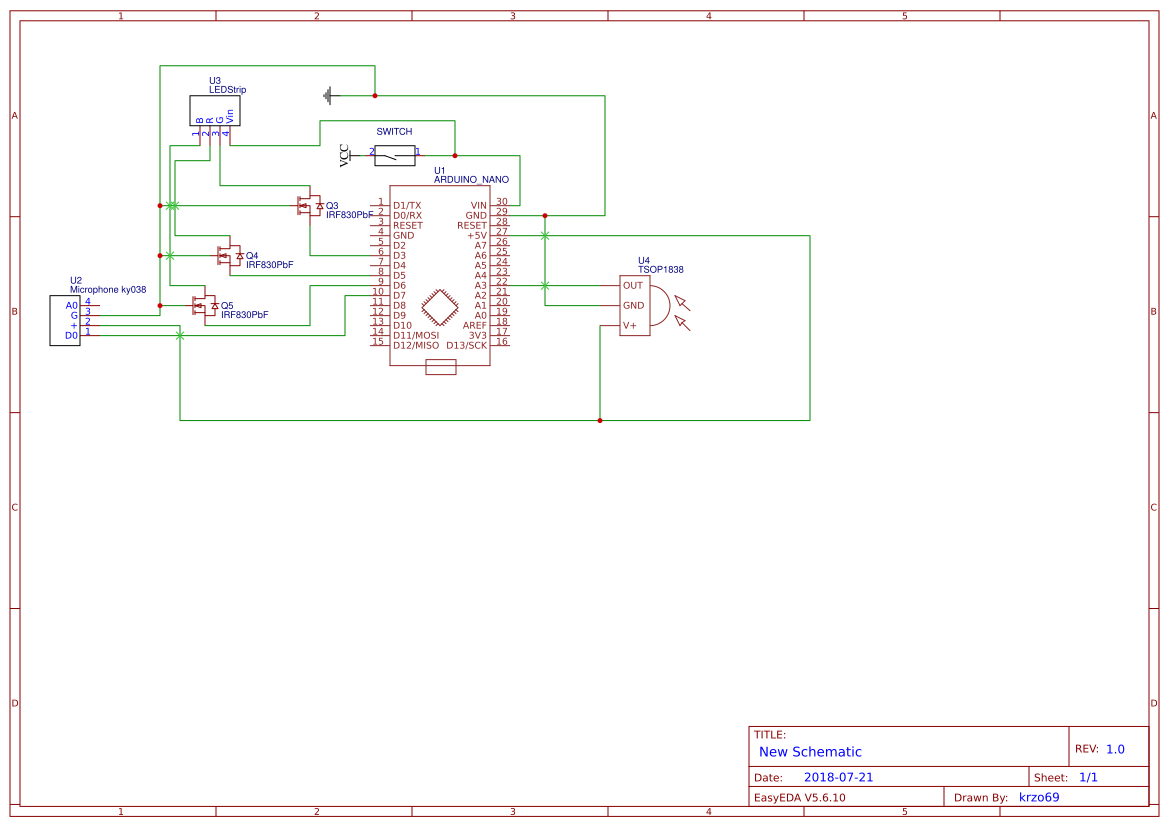Click the IRF830PbF label under Q4
Screen dimensions: 1169x827
(270, 265)
